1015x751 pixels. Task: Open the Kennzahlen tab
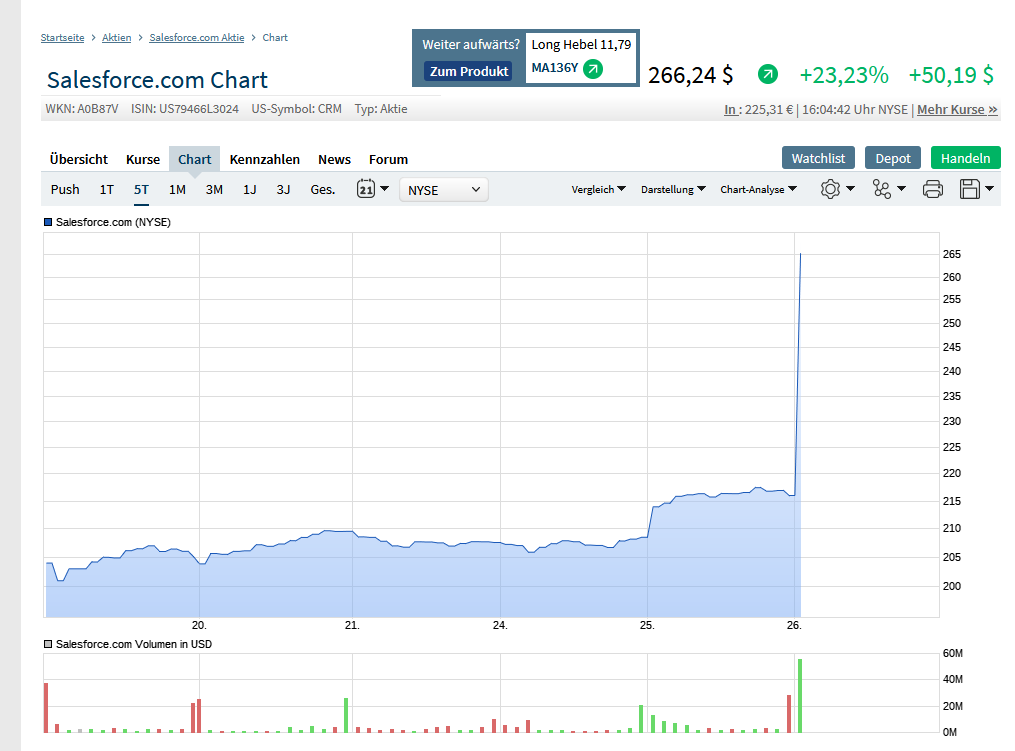[x=265, y=159]
